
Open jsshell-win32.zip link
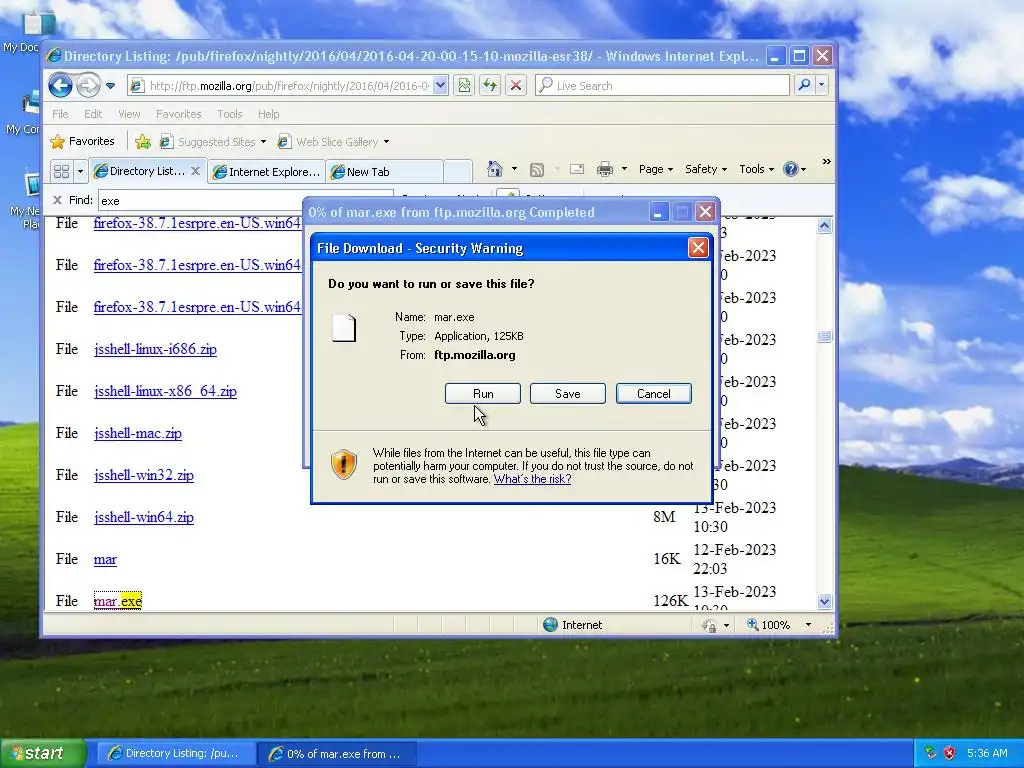(144, 475)
